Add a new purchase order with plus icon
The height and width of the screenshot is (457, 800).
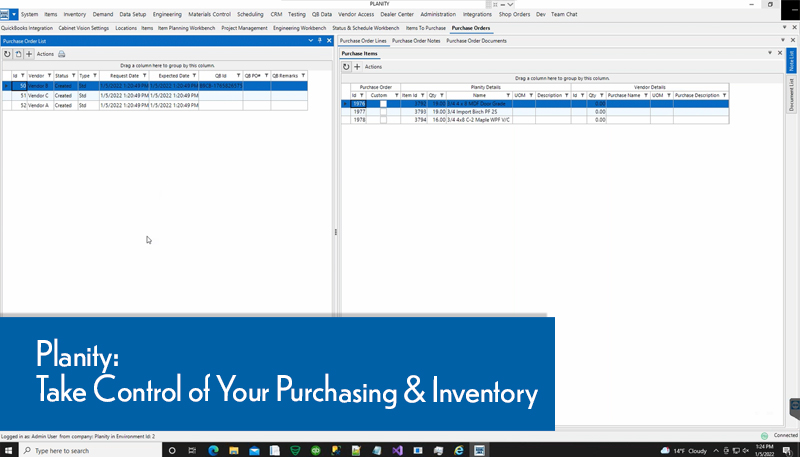pos(29,54)
